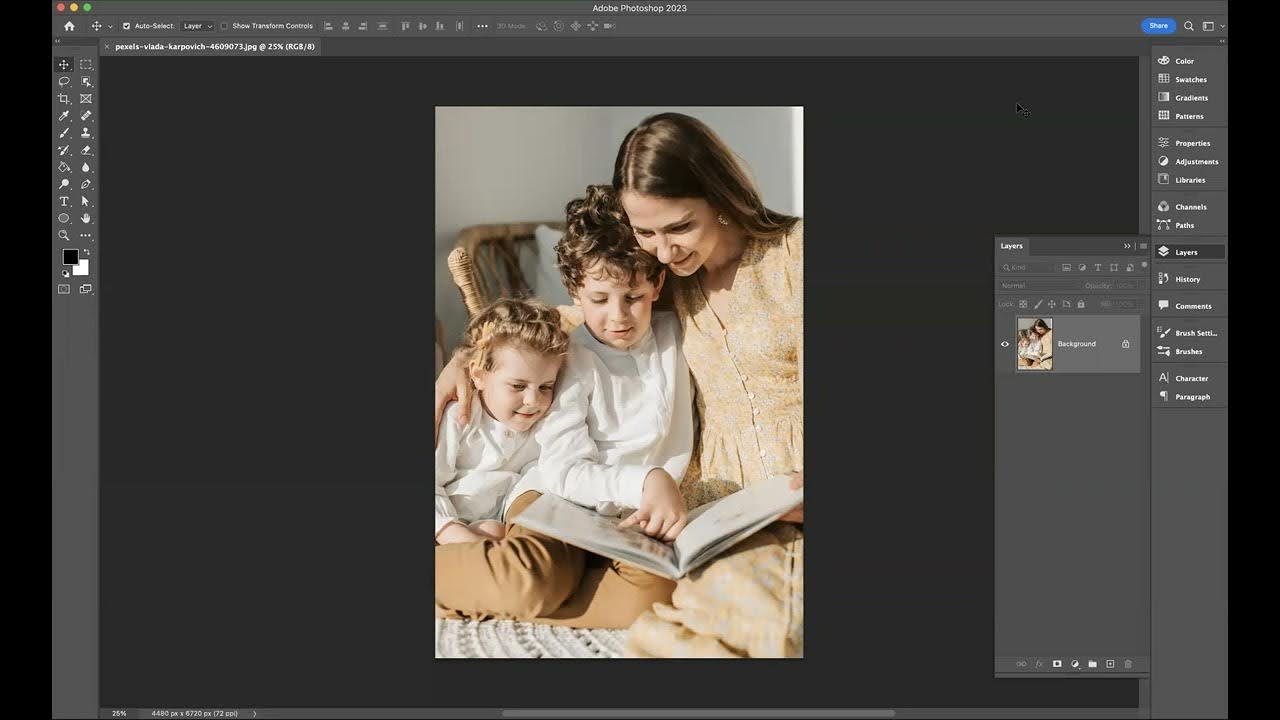The image size is (1280, 720).
Task: Go to Home screen icon
Action: [69, 26]
